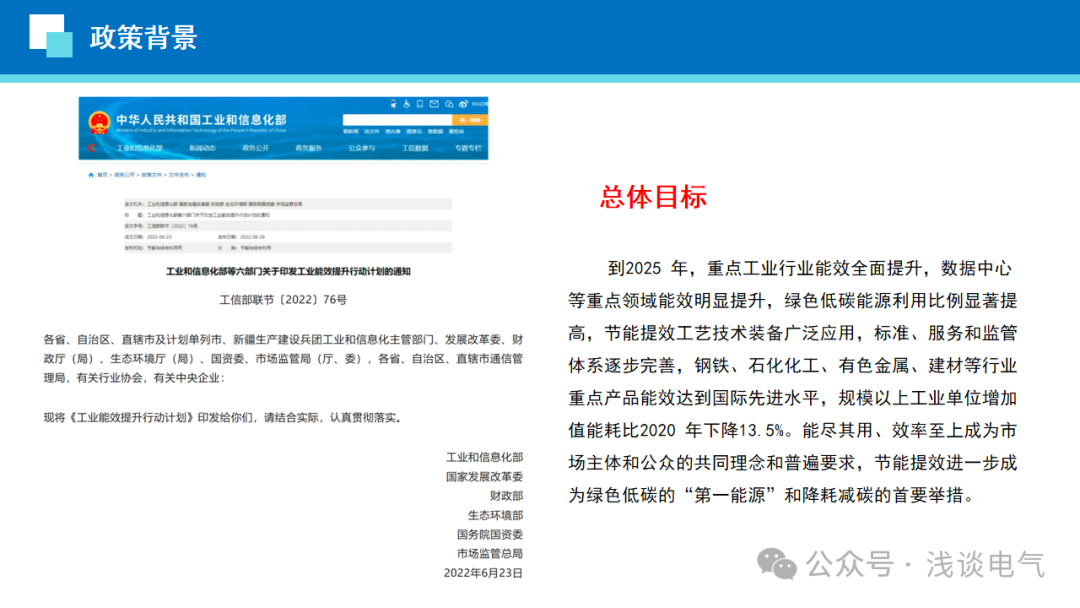Click the national emblem logo on the MIIT banner
The image size is (1080, 608).
pos(99,123)
